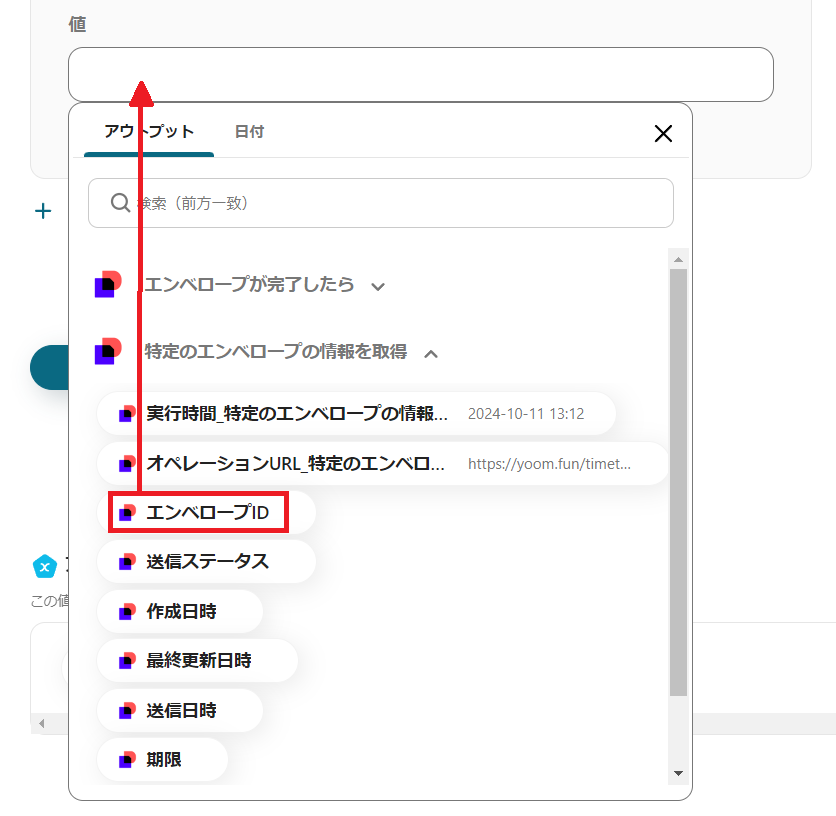Click scrollbar up arrow in output list
The image size is (836, 816).
(678, 260)
